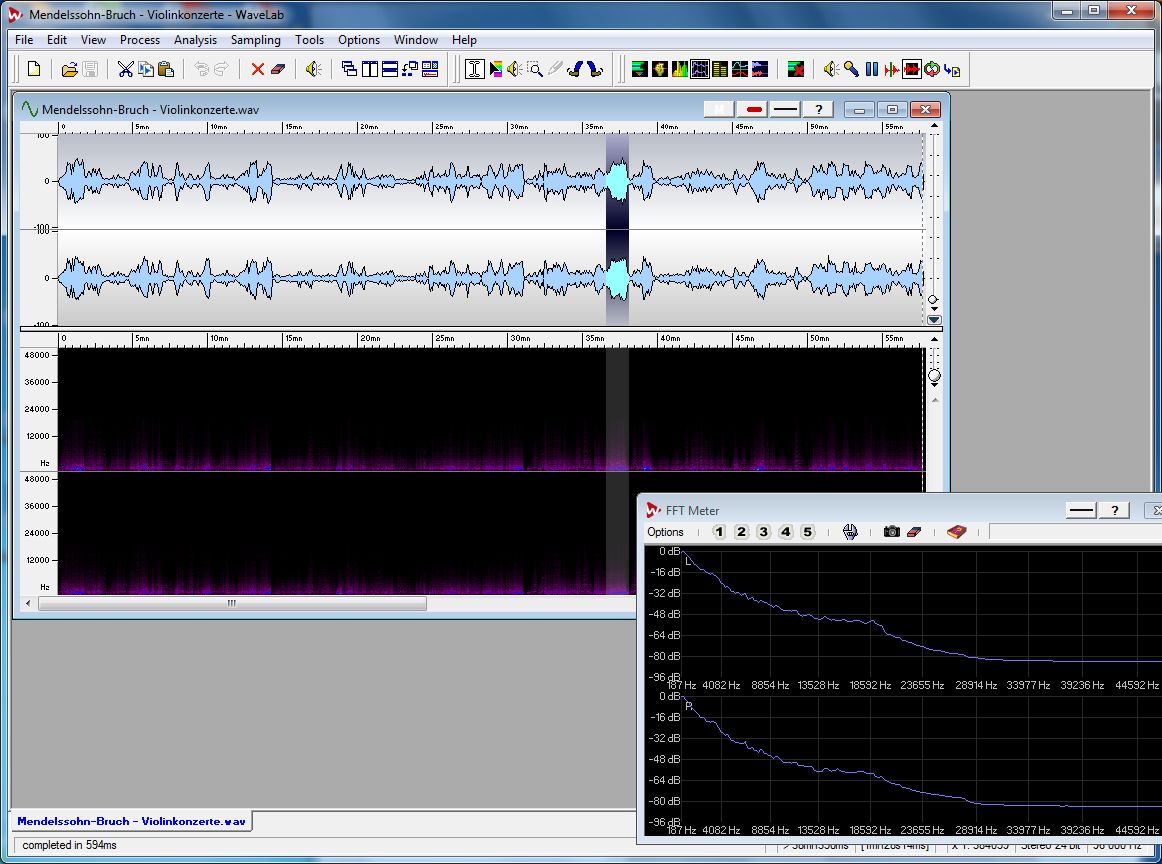Click the spectrogram vertical zoom slider handle
Screen dimensions: 1162x864
(934, 376)
